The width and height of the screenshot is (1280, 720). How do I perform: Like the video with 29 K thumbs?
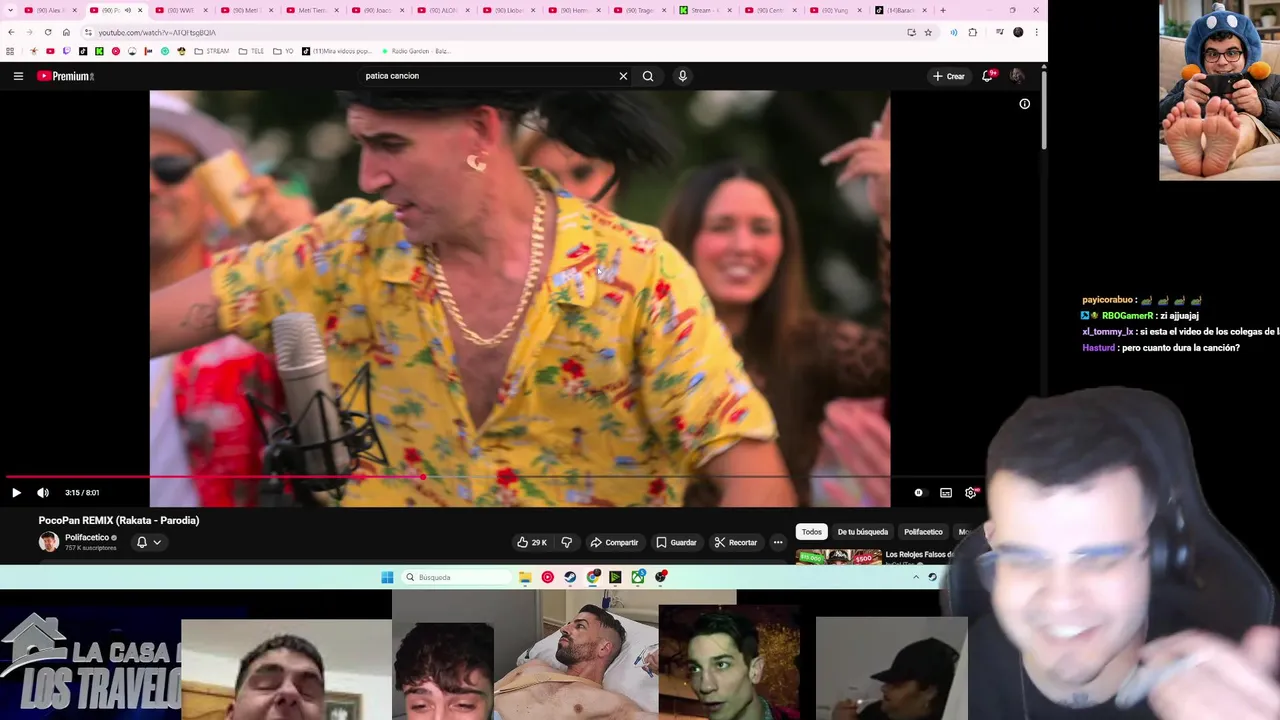[532, 542]
